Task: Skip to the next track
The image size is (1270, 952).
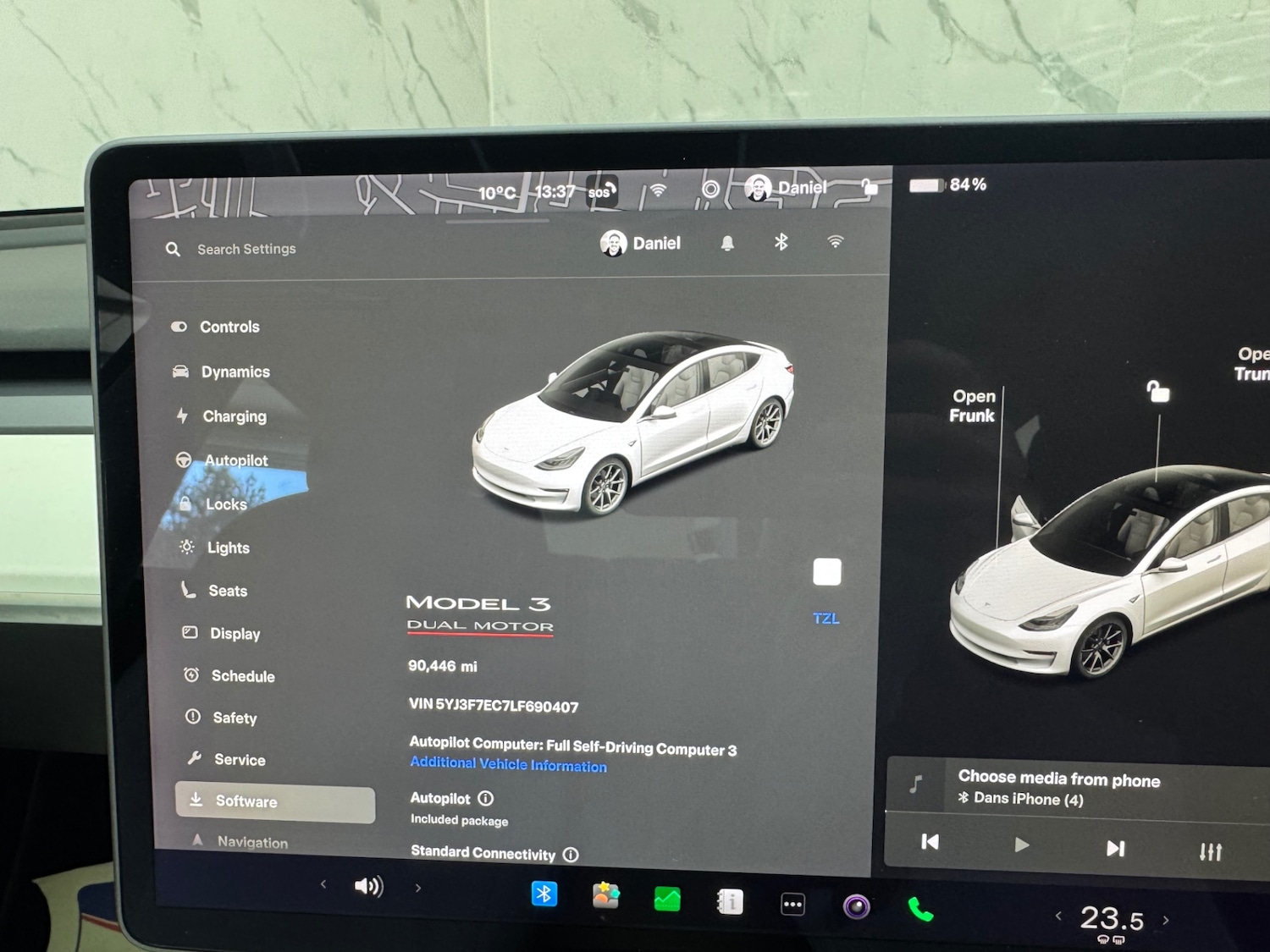Action: [x=1116, y=848]
